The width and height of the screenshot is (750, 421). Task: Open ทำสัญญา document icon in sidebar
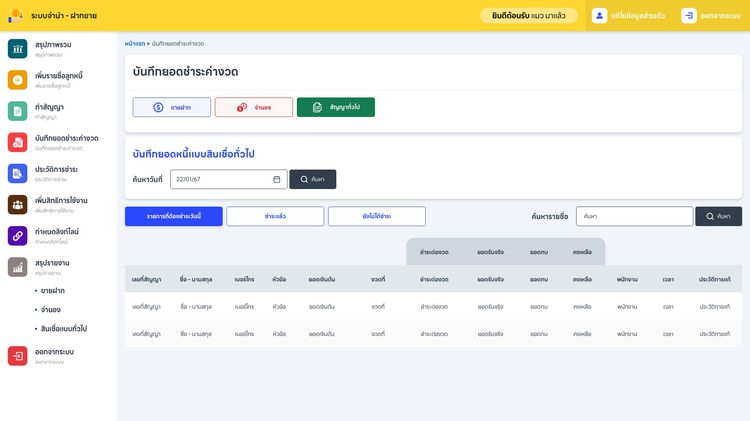pyautogui.click(x=17, y=111)
